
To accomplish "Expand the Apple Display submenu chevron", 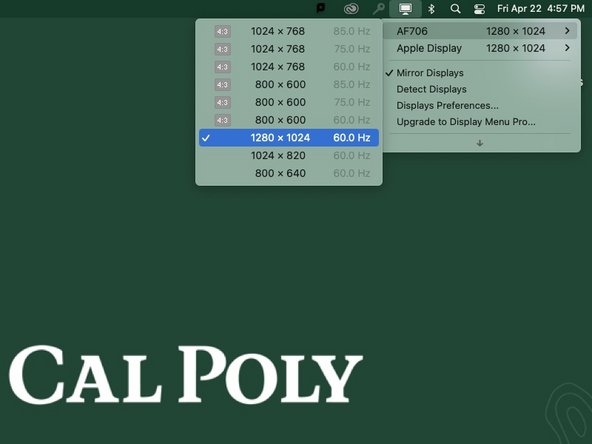I will pos(567,48).
